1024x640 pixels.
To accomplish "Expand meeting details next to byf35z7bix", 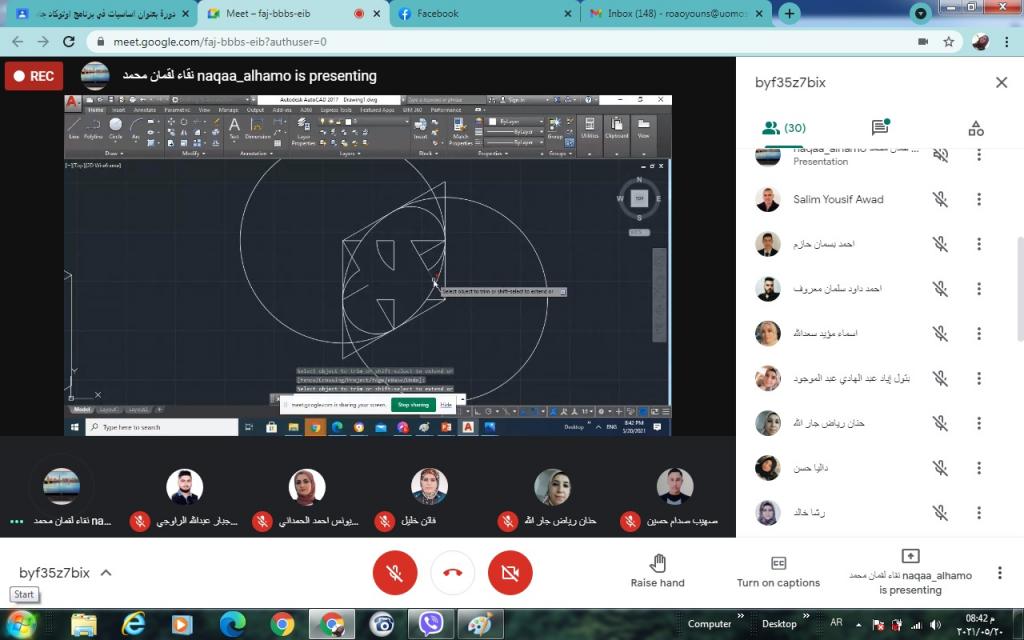I will tap(106, 573).
